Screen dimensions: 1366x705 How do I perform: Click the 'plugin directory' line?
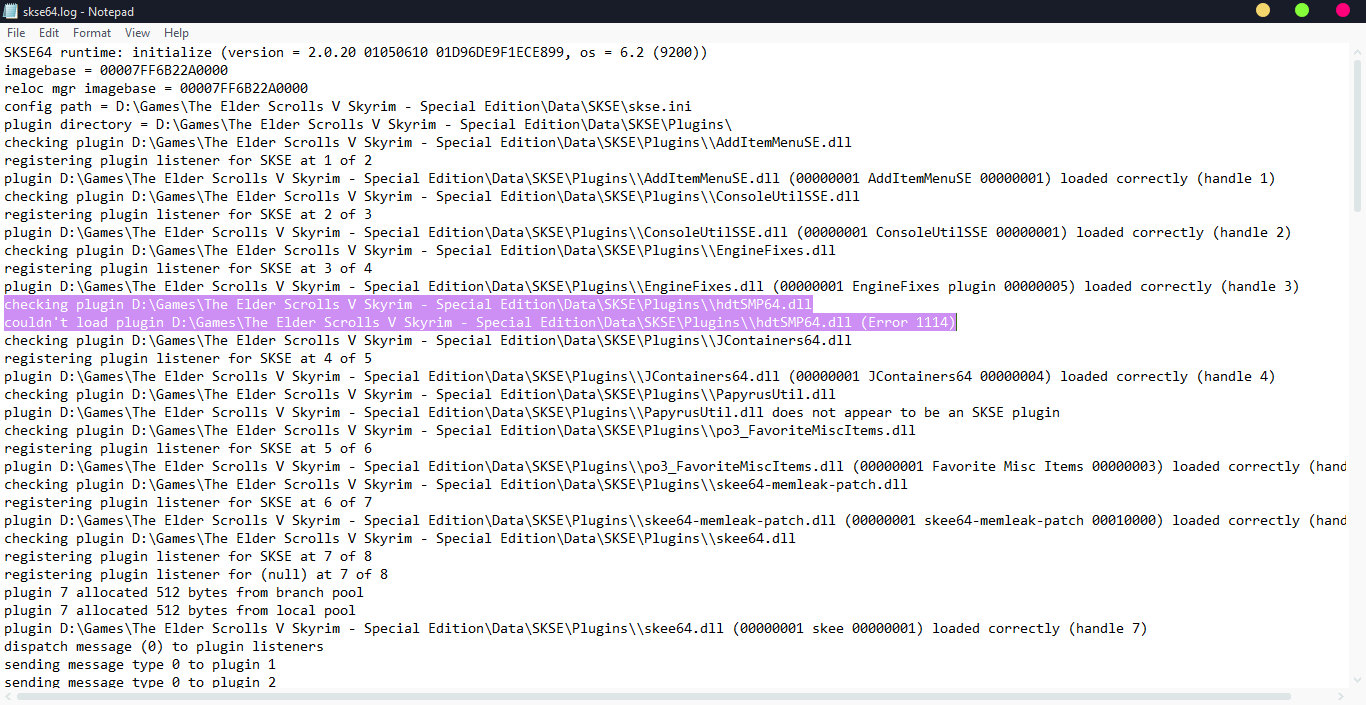pyautogui.click(x=368, y=124)
